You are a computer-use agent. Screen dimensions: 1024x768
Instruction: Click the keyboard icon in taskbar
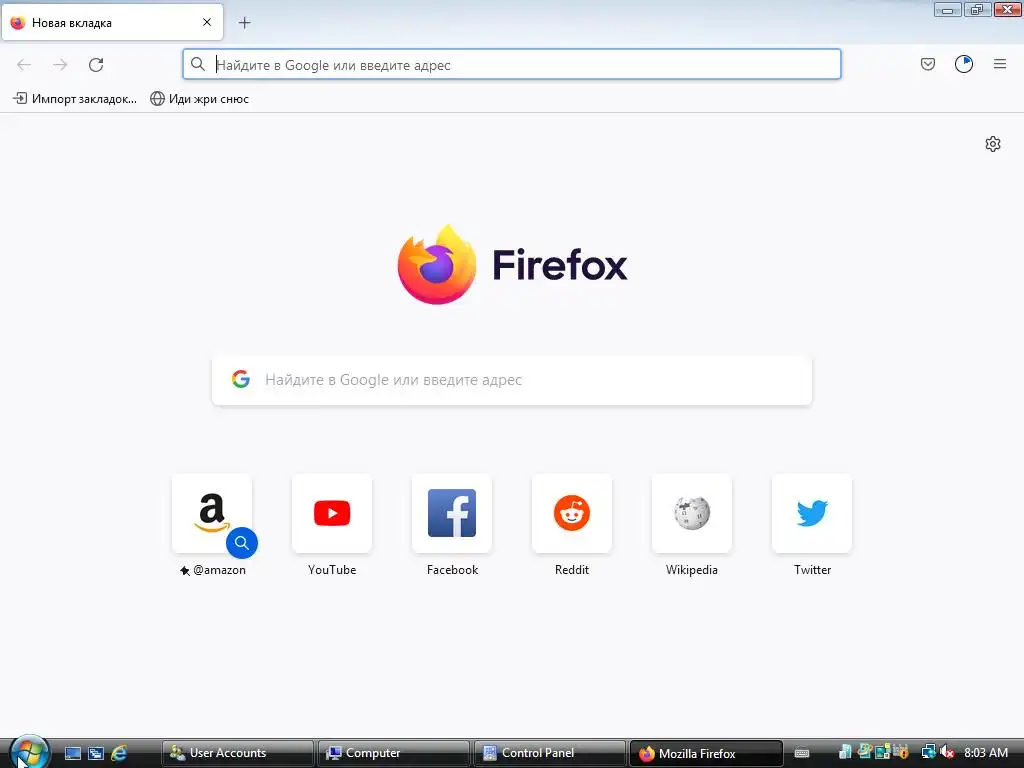(x=802, y=753)
